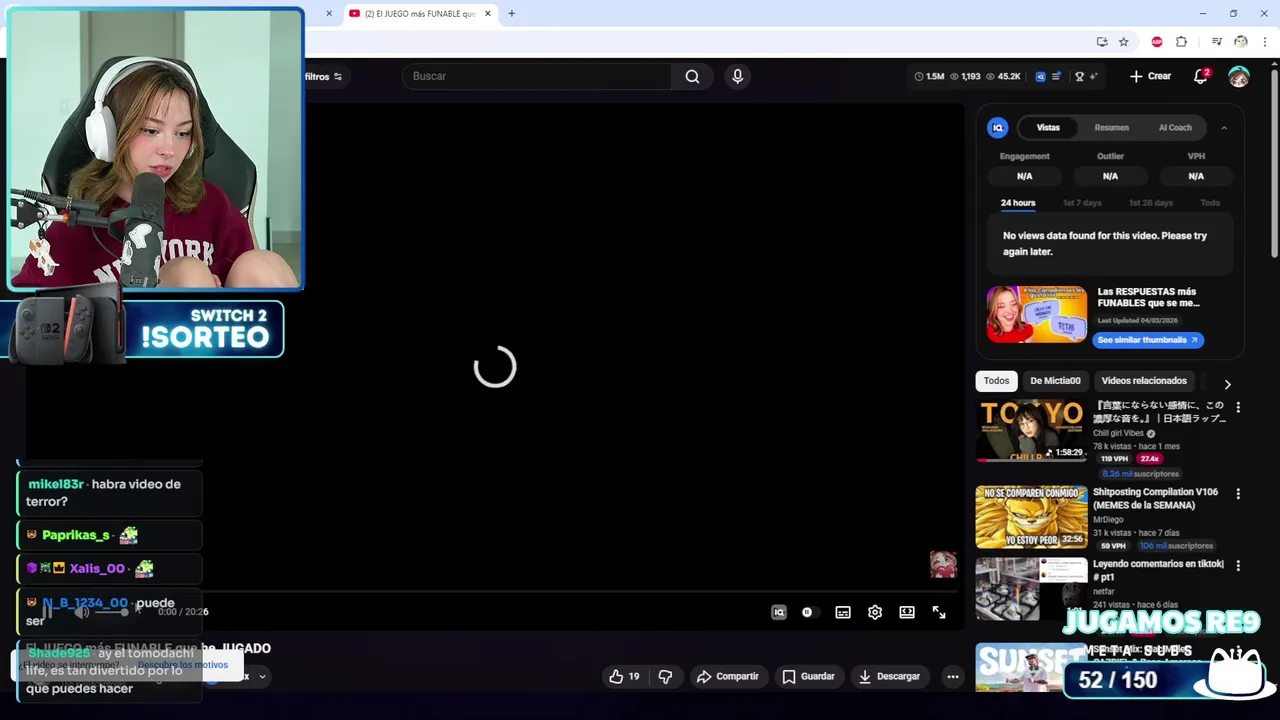Open Las RESPUESTAS más FUNABLES thumbnail

pos(1036,314)
